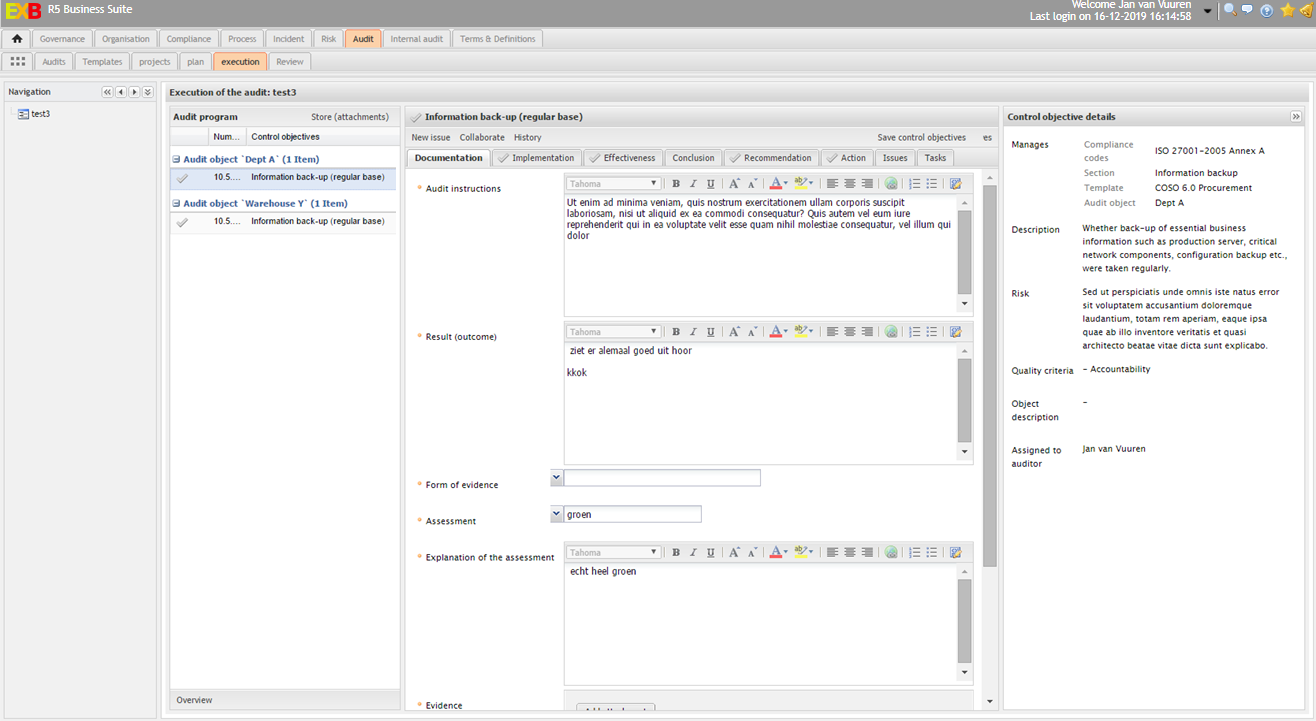Select the Warehouse Y Information back-up row
The width and height of the screenshot is (1316, 721).
317,222
